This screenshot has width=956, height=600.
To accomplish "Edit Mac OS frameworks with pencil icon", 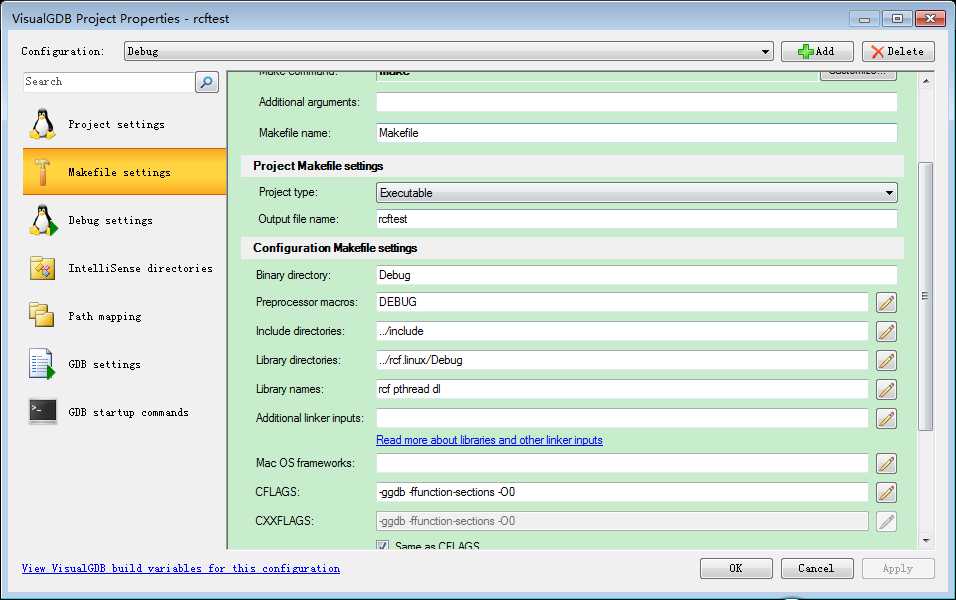I will pyautogui.click(x=886, y=463).
